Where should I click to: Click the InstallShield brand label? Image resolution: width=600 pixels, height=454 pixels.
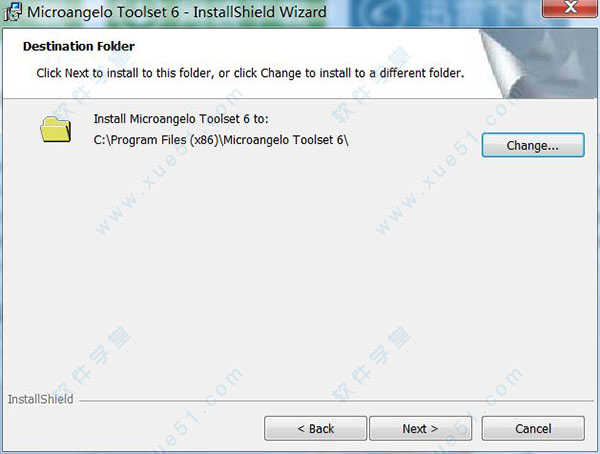point(41,399)
